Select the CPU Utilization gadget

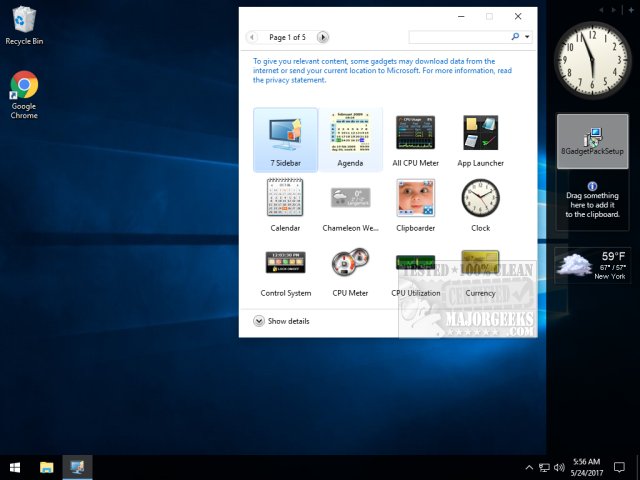416,268
